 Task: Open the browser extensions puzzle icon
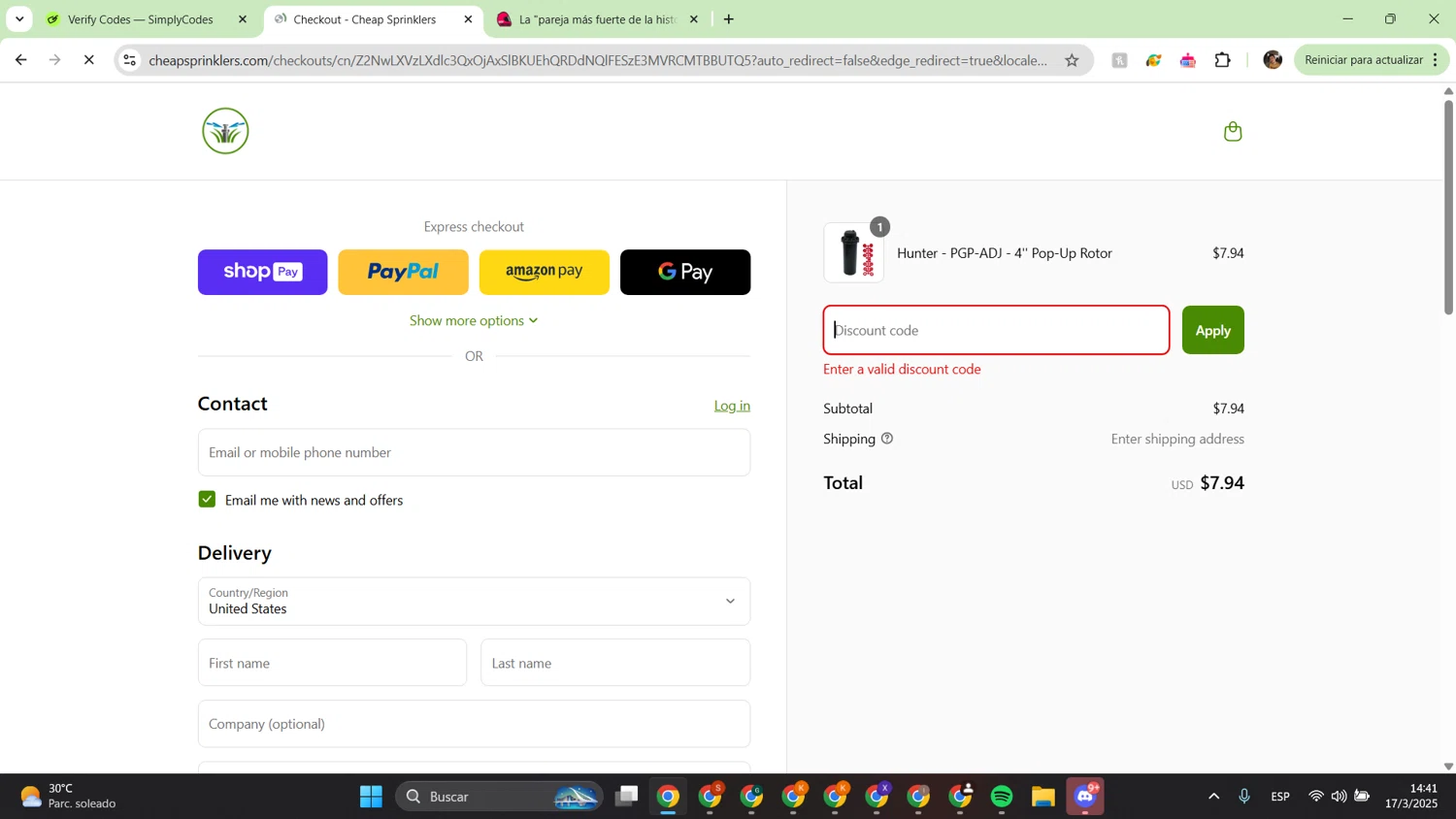point(1222,60)
